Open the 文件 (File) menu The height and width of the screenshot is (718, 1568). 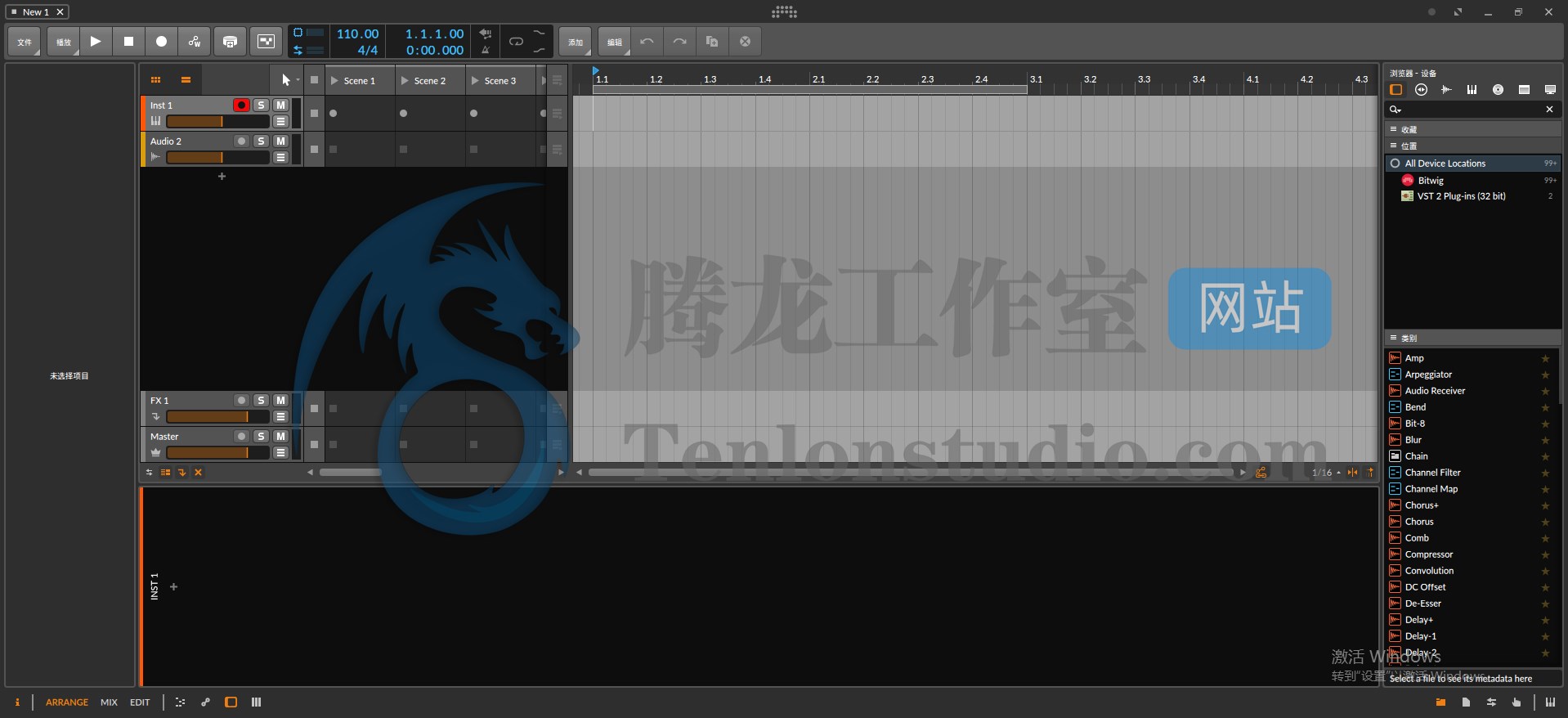tap(25, 42)
